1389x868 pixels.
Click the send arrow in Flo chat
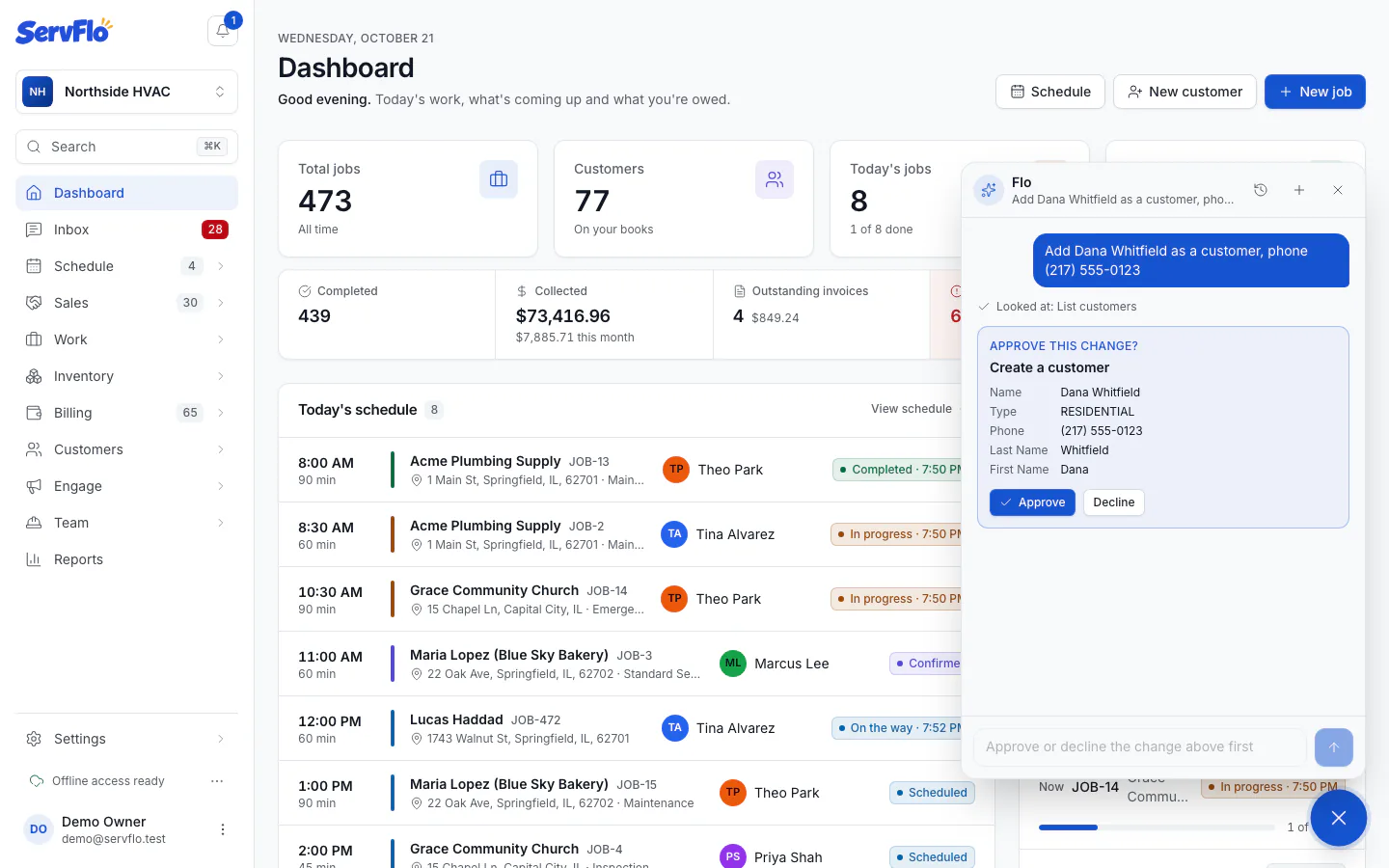(x=1334, y=747)
